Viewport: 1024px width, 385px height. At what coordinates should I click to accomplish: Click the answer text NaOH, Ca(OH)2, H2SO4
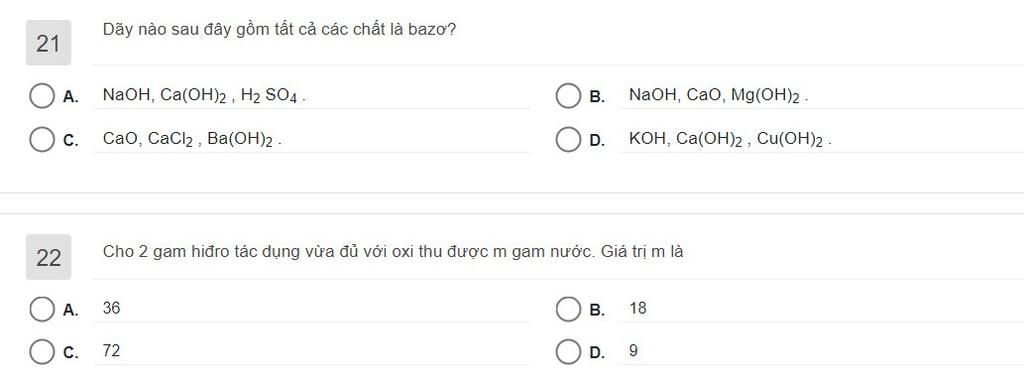[204, 96]
